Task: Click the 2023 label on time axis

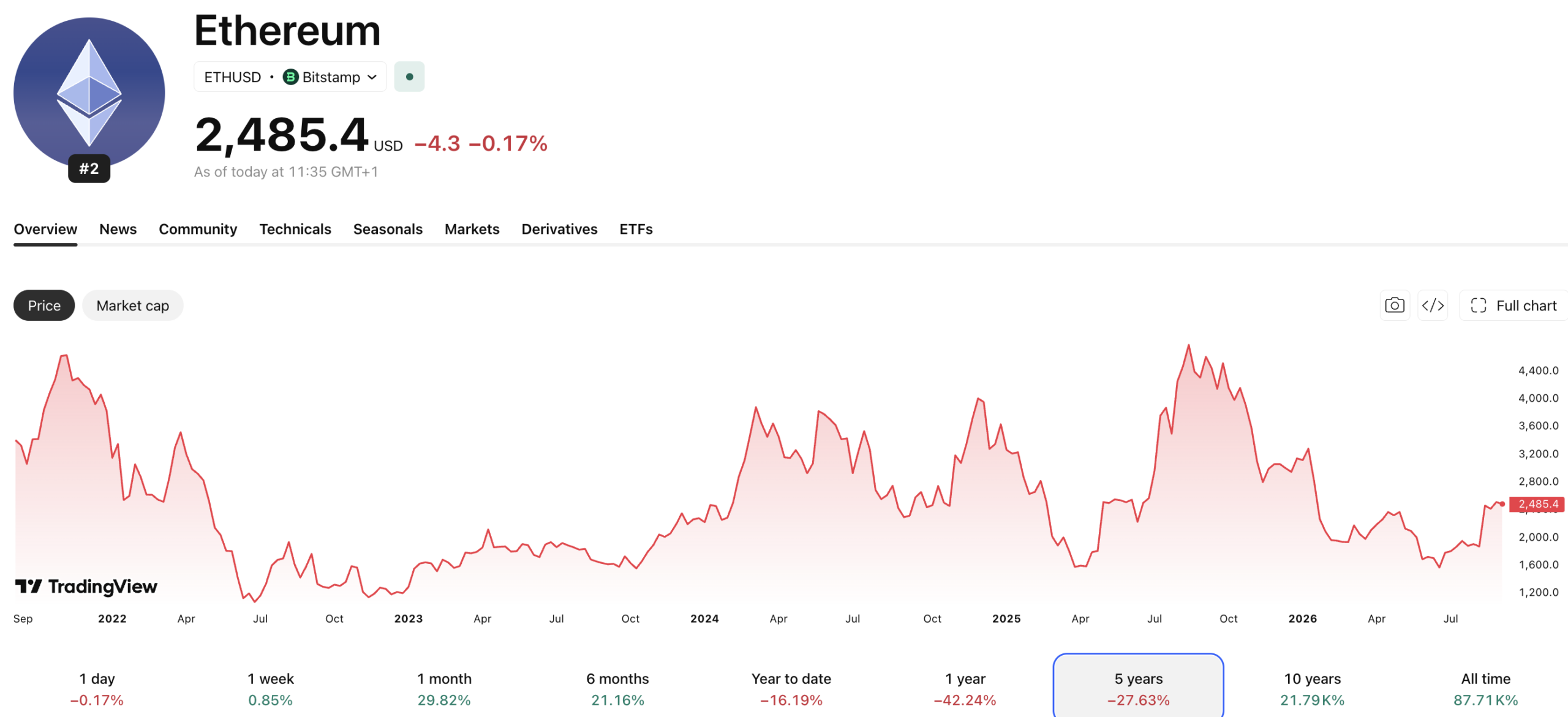Action: pyautogui.click(x=408, y=618)
